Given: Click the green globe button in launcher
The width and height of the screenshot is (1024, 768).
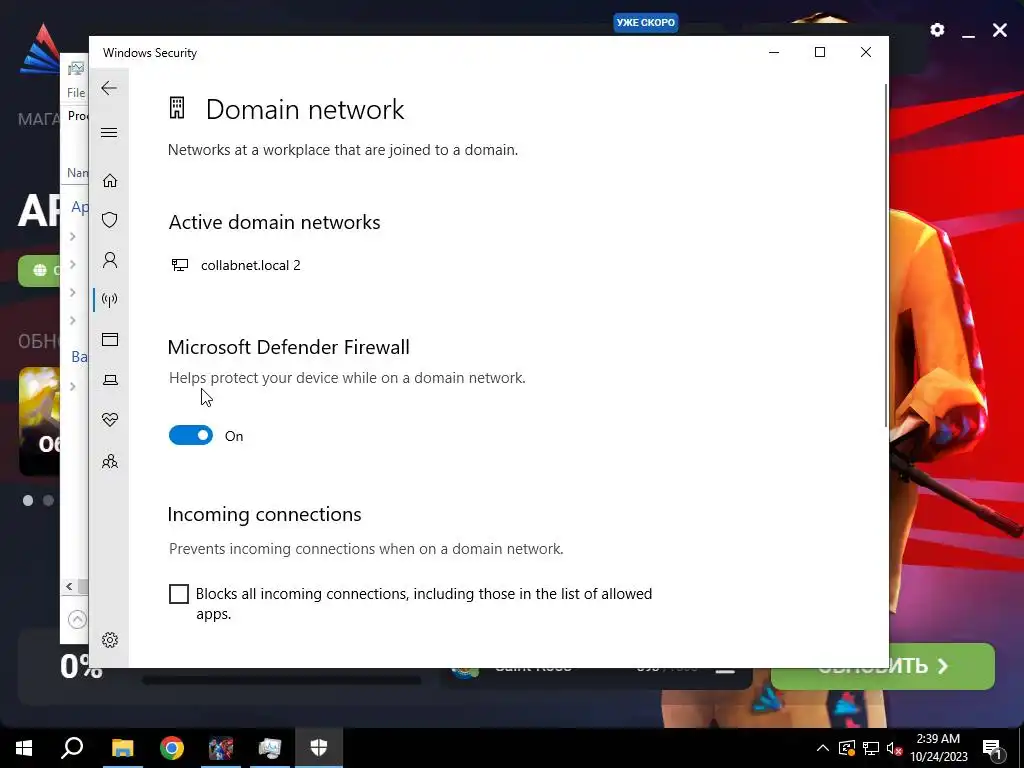Looking at the screenshot, I should [39, 270].
